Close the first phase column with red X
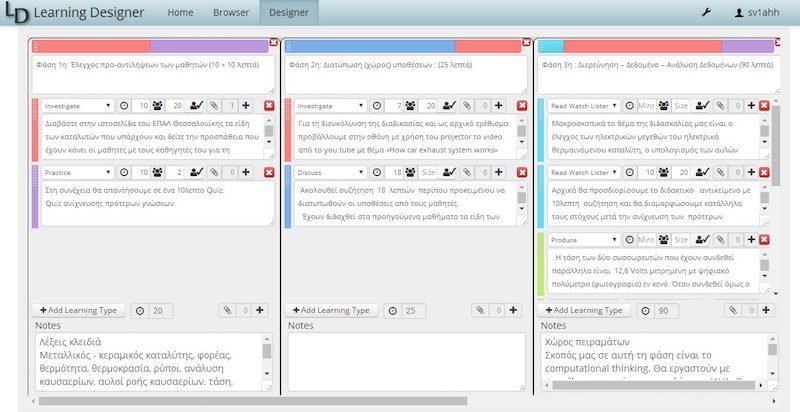800x412 pixels. click(x=275, y=42)
